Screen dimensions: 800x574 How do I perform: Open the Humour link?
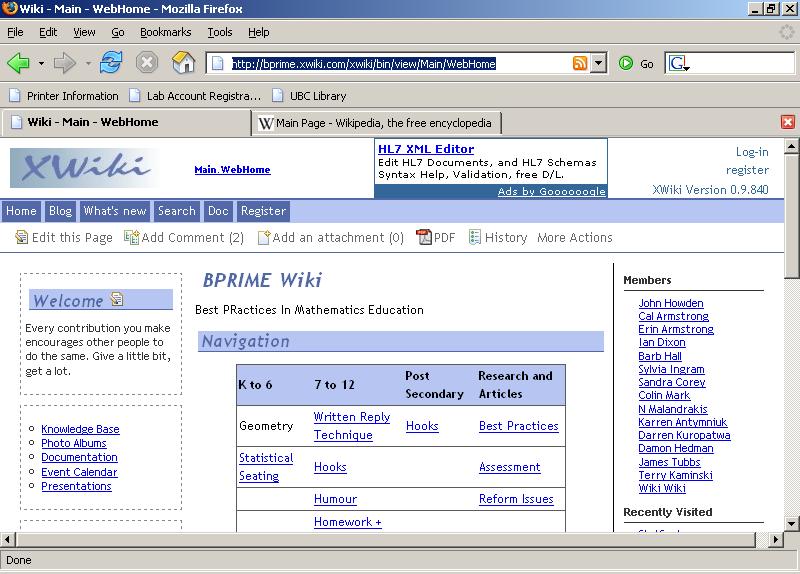[335, 499]
